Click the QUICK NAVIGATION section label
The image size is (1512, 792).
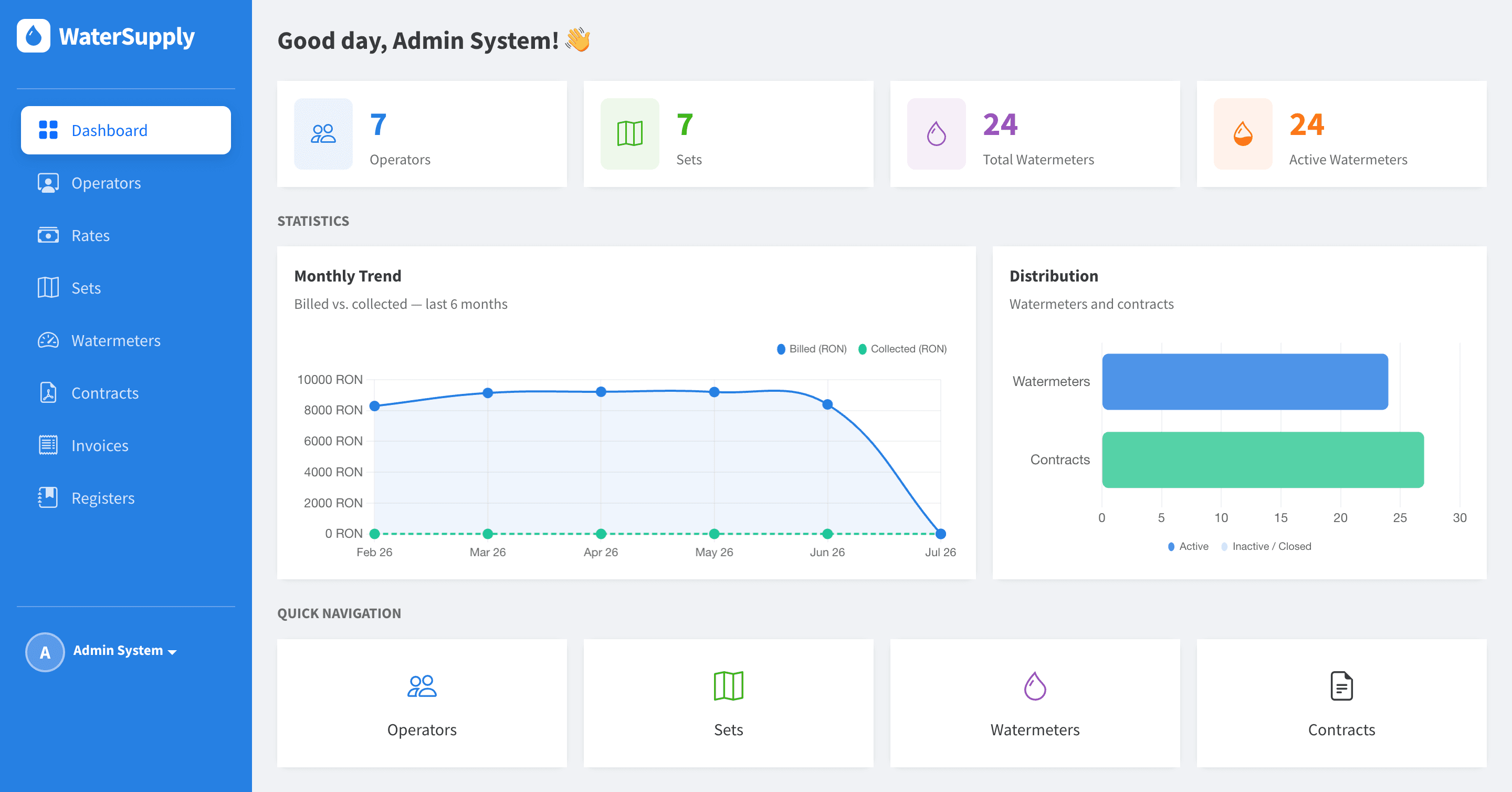339,613
